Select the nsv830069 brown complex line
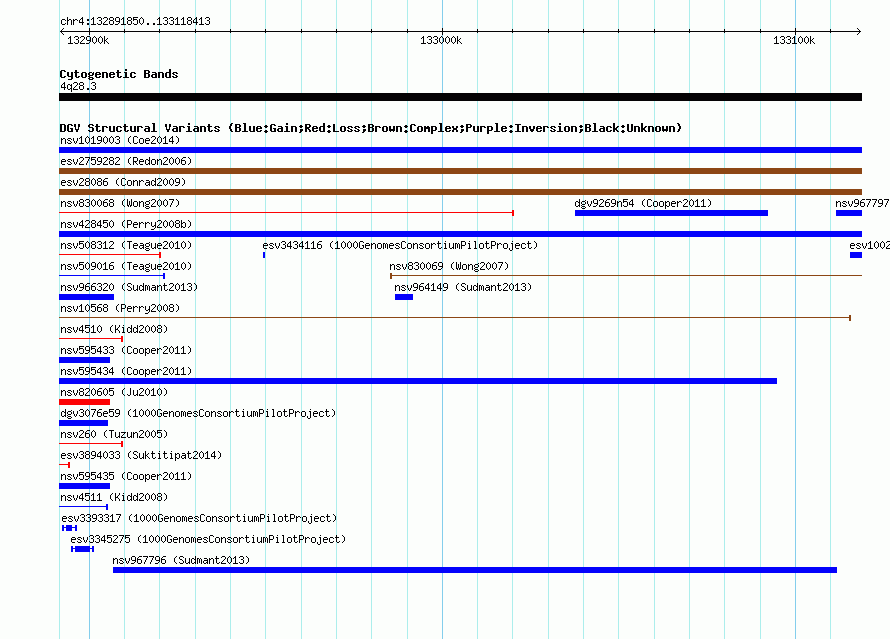 pos(626,276)
